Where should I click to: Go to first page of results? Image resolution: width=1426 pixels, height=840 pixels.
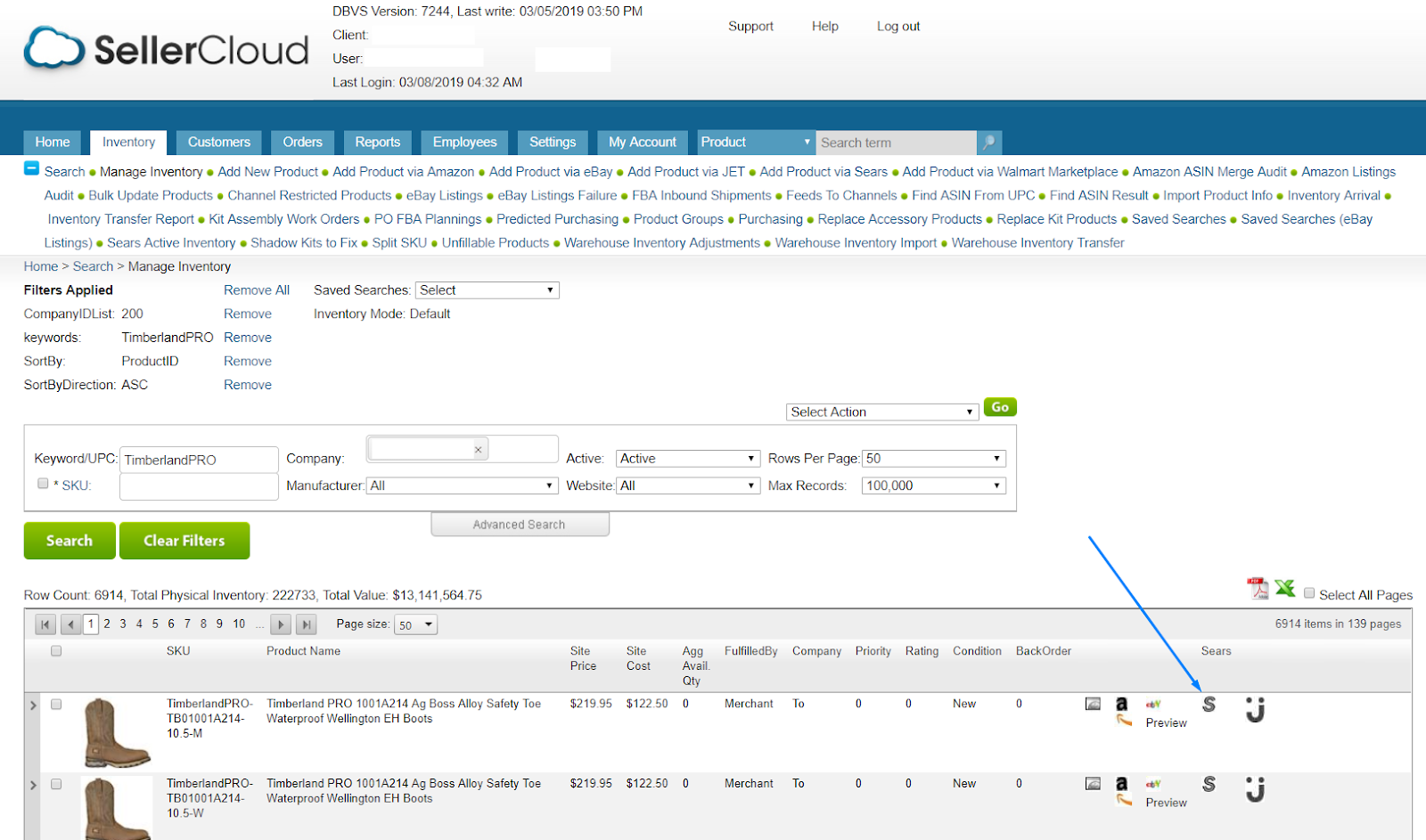pos(45,624)
